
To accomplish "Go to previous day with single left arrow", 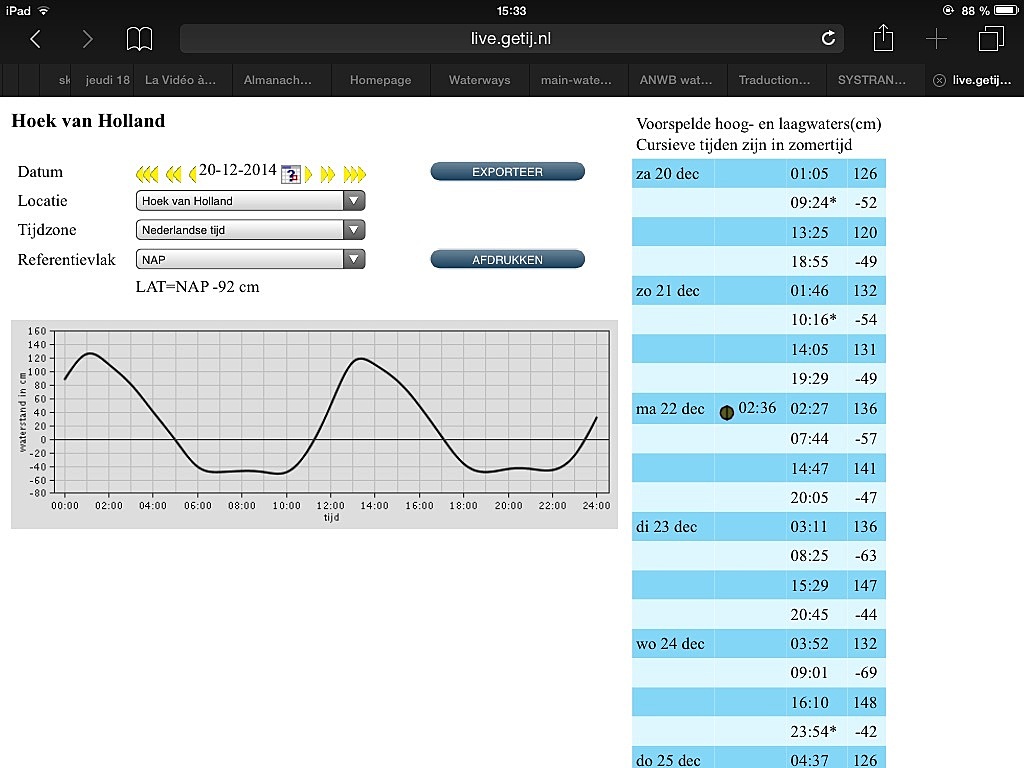I will 193,174.
